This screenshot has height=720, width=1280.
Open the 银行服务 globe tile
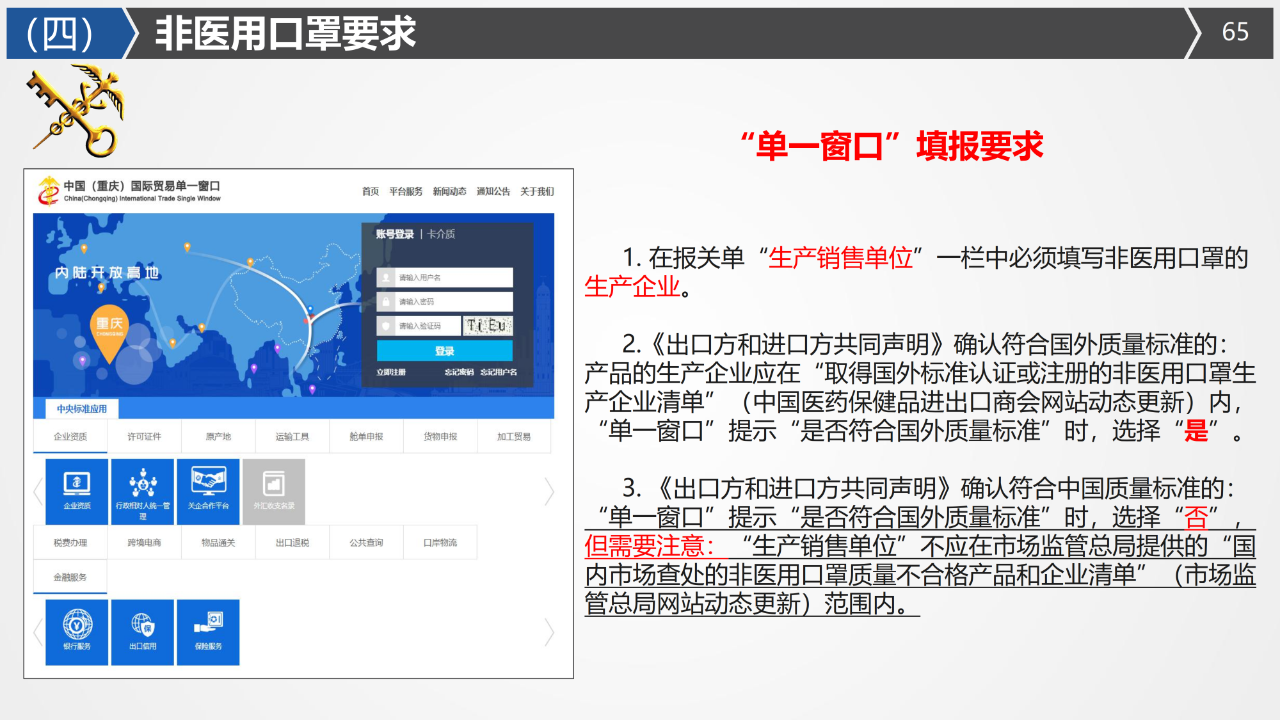pyautogui.click(x=77, y=632)
